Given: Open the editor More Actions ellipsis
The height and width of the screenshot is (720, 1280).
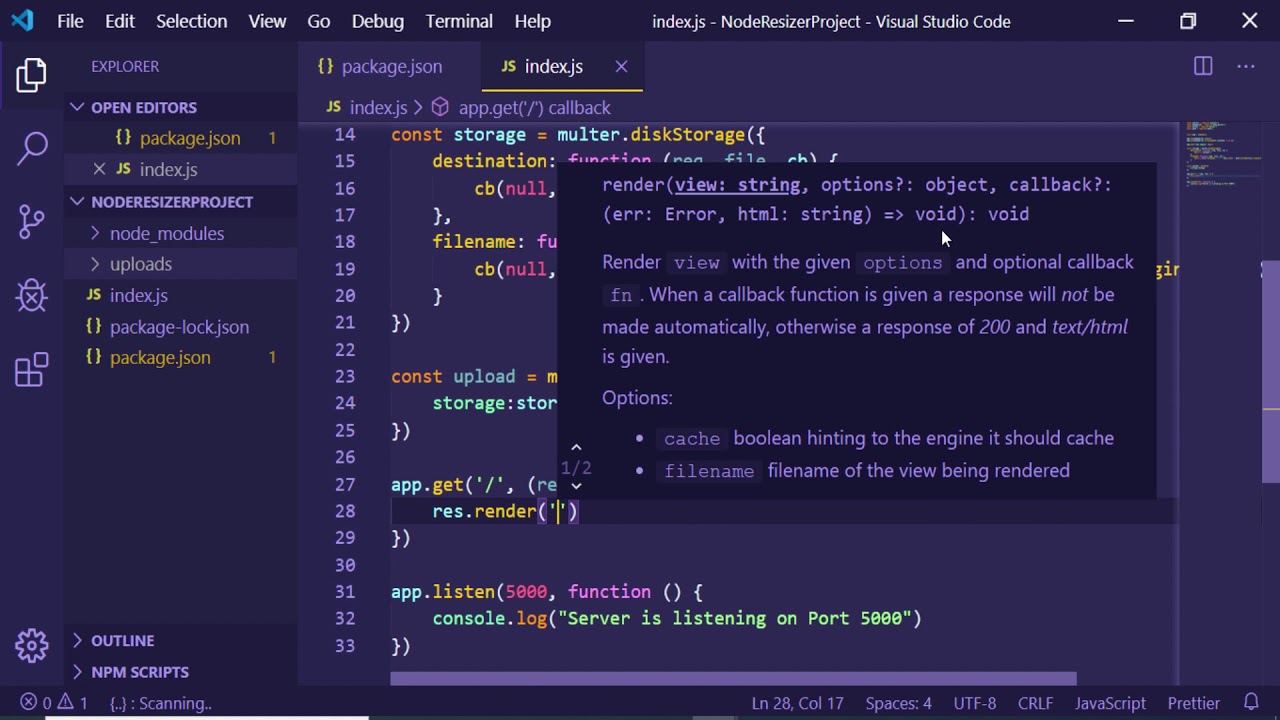Looking at the screenshot, I should tap(1245, 66).
